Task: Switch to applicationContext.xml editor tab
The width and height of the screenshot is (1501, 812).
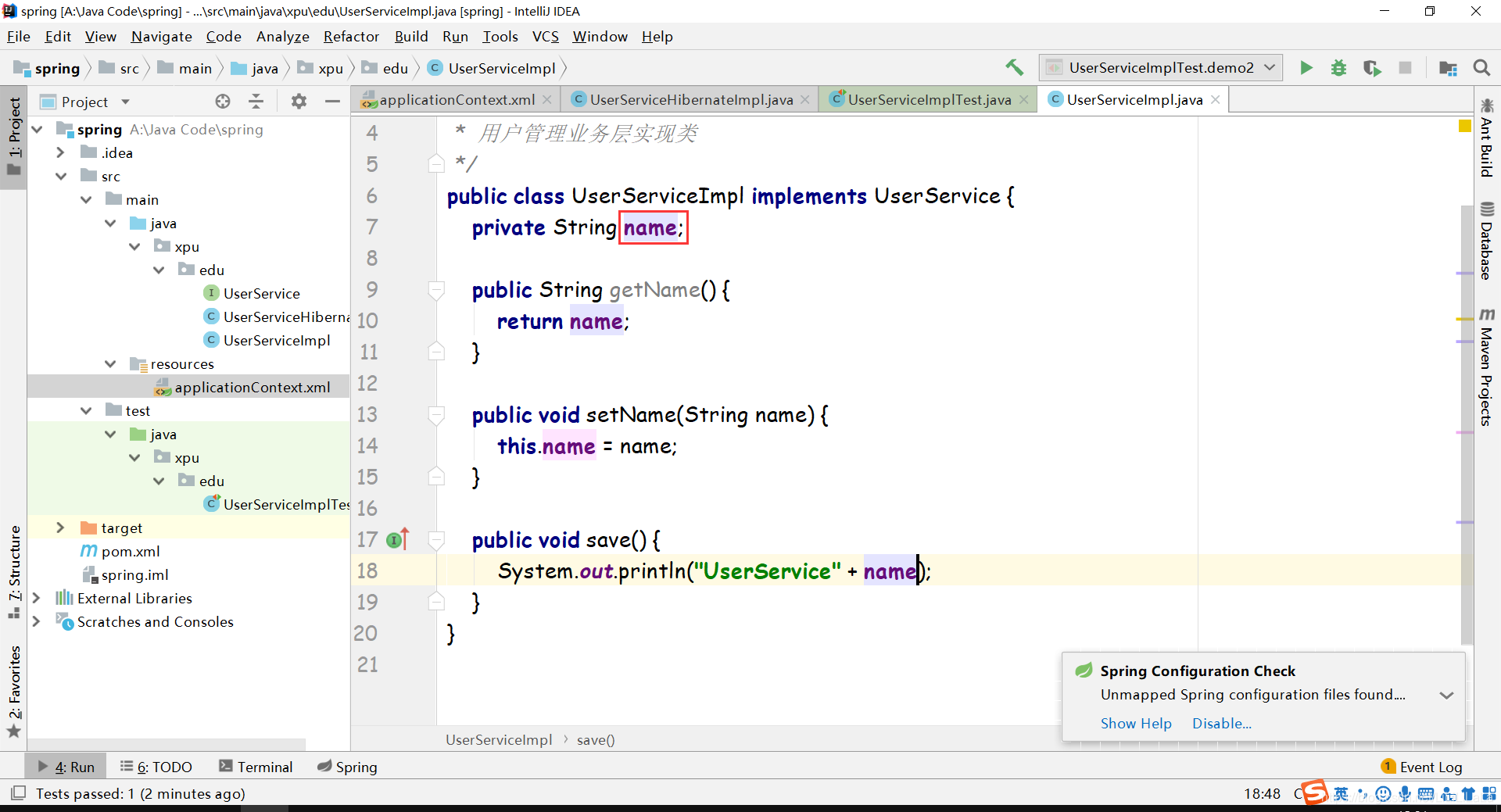Action: click(x=457, y=99)
